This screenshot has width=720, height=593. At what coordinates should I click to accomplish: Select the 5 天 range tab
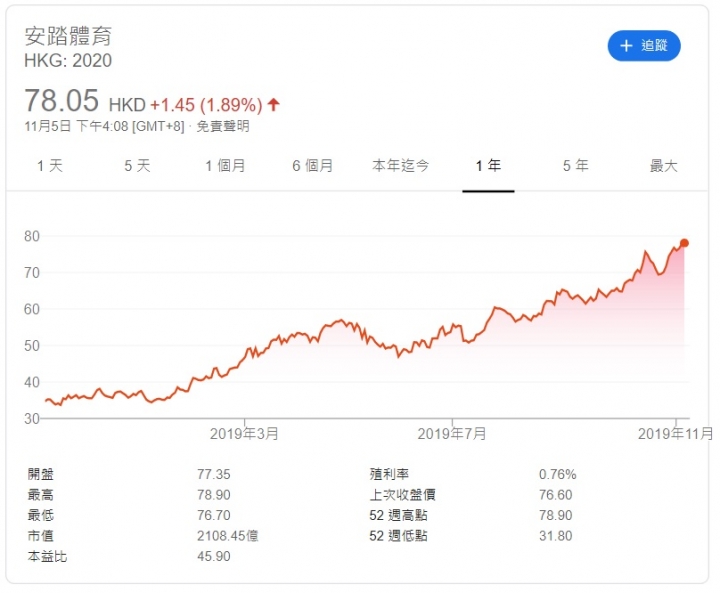click(137, 165)
